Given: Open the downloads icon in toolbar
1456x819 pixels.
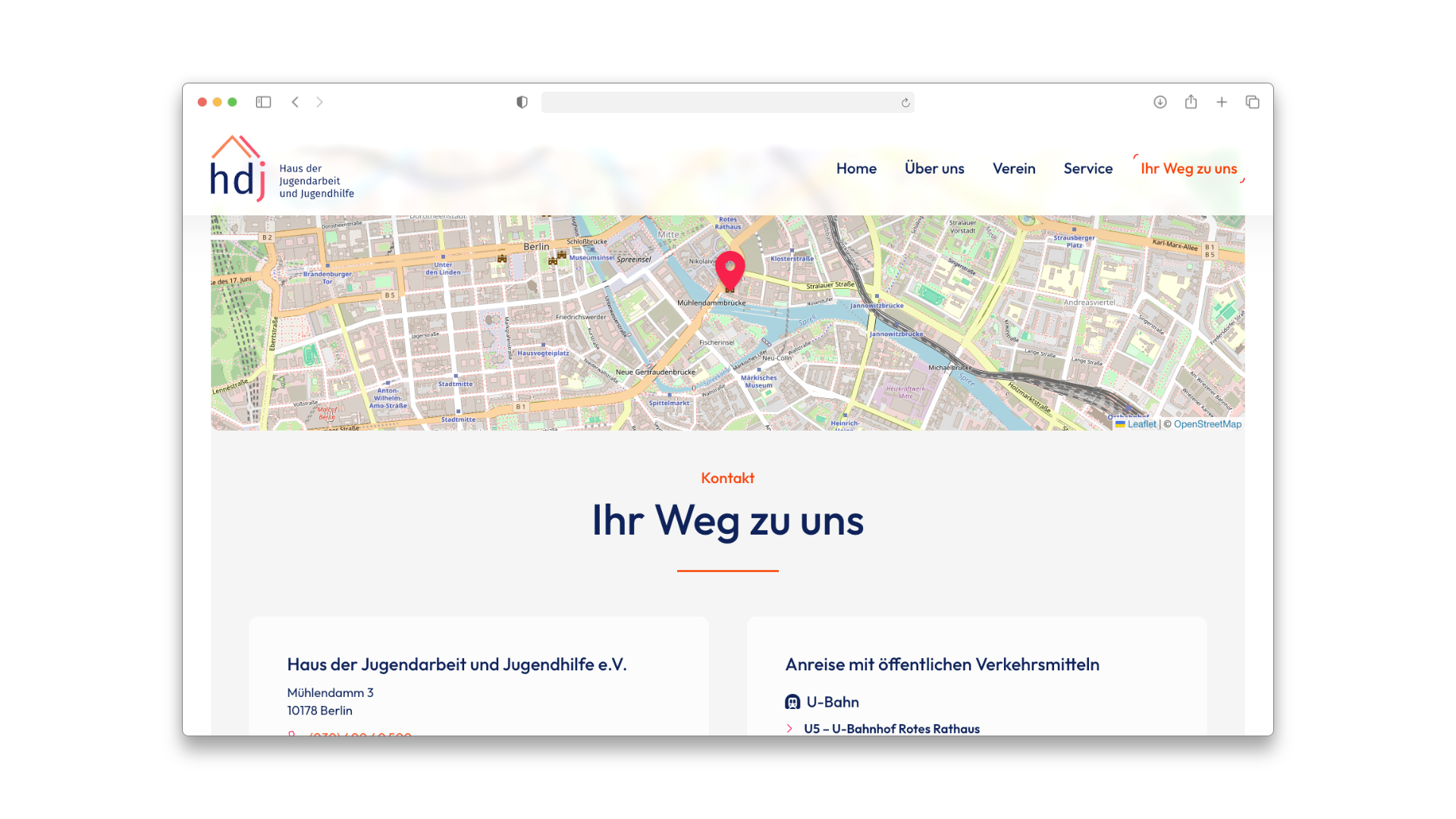Looking at the screenshot, I should 1159,102.
